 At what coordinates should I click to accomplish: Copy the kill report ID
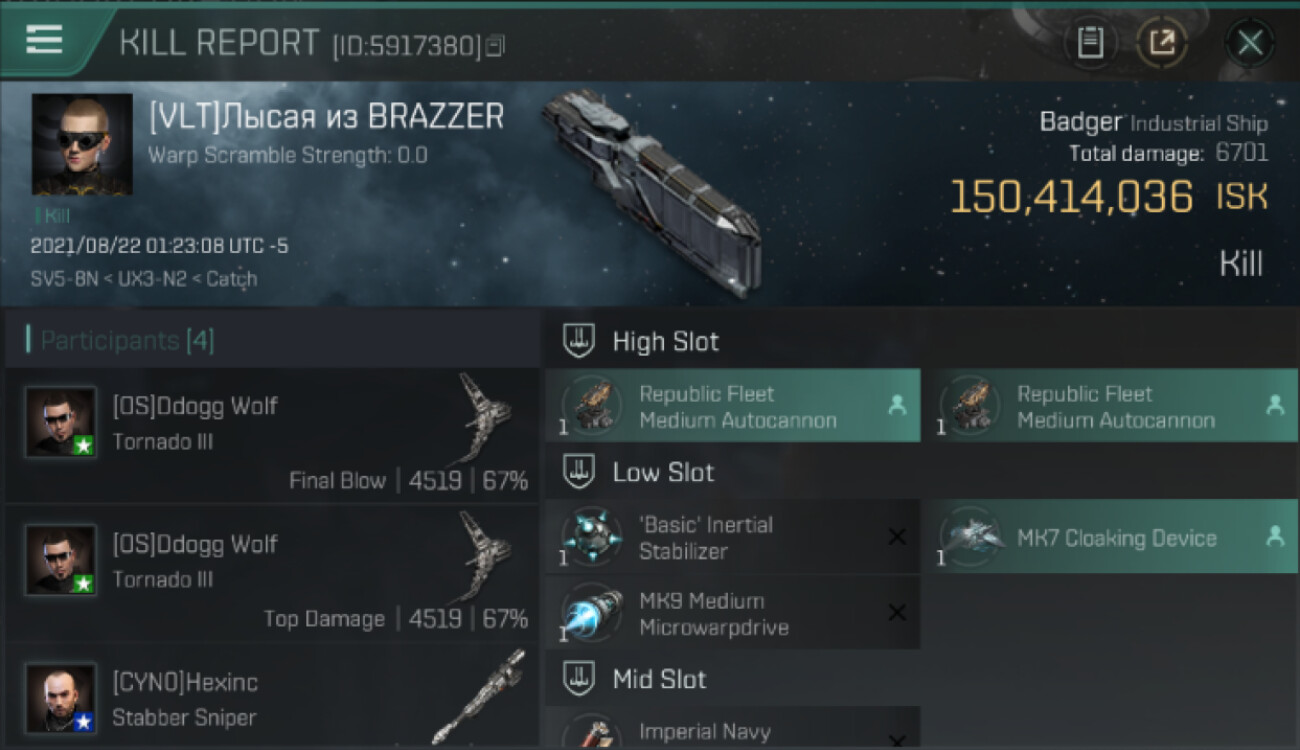pos(496,45)
